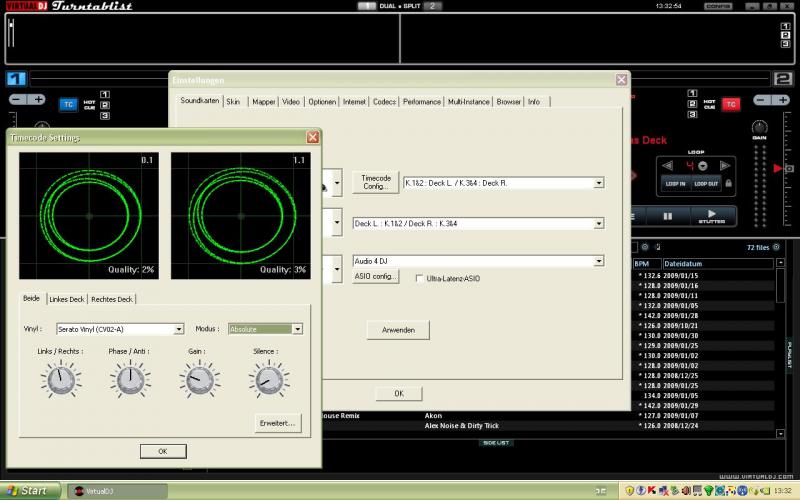Open the Windows Start menu
The width and height of the screenshot is (800, 500).
31,491
